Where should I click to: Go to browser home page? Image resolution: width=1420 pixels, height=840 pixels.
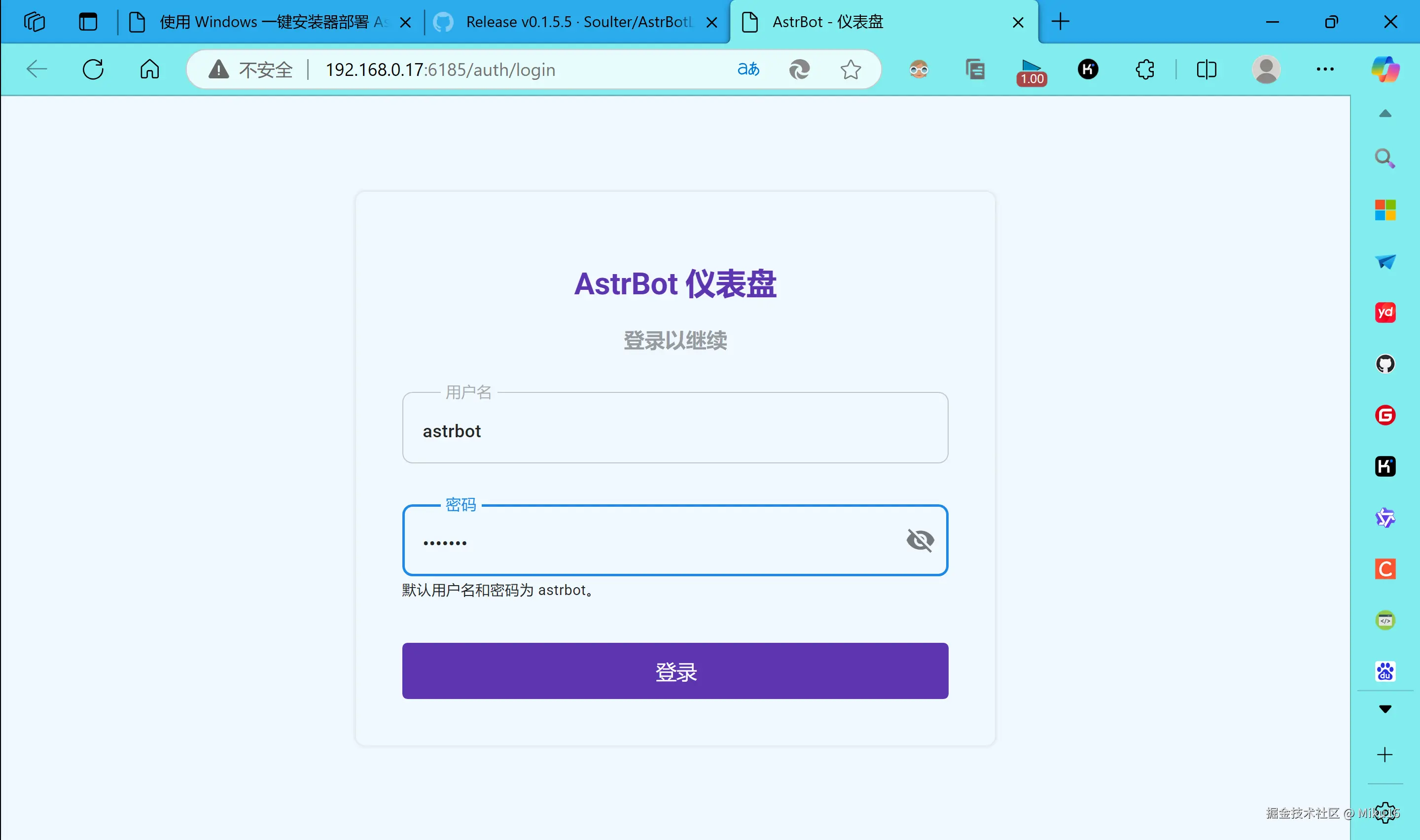click(x=149, y=70)
